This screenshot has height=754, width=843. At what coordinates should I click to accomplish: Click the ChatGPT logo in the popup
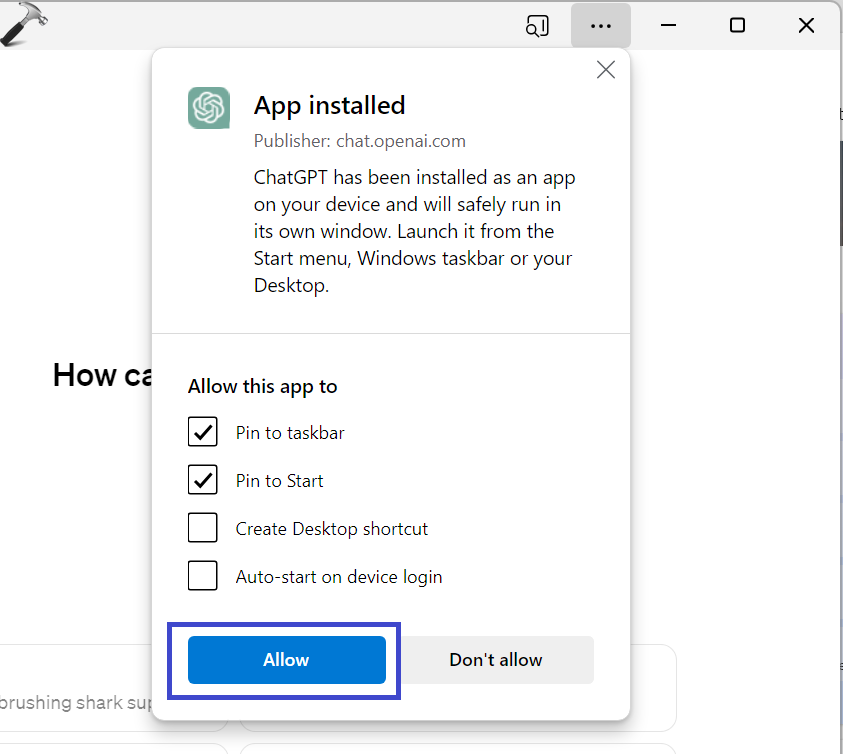[x=209, y=107]
